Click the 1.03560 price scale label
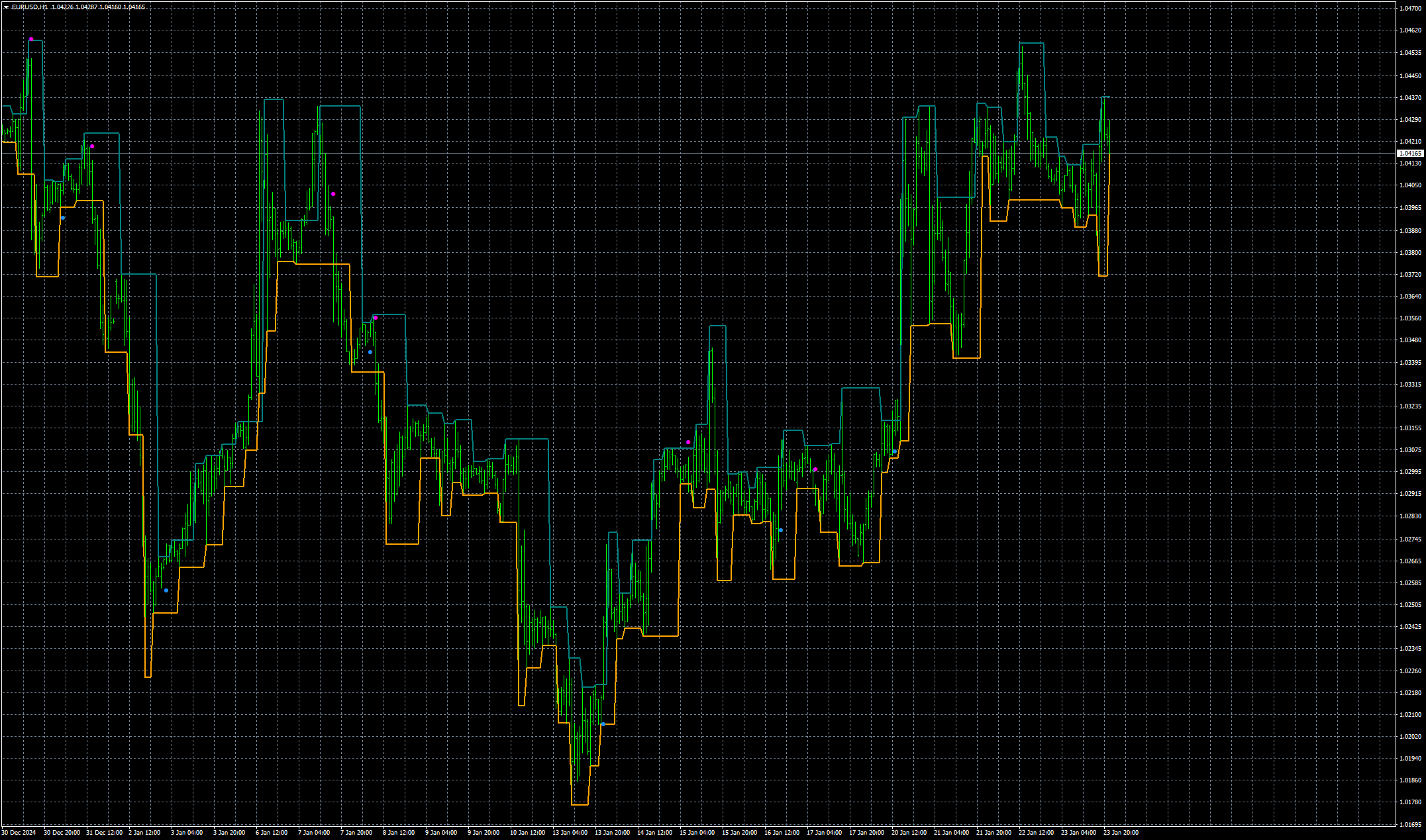This screenshot has width=1426, height=840. [1411, 318]
